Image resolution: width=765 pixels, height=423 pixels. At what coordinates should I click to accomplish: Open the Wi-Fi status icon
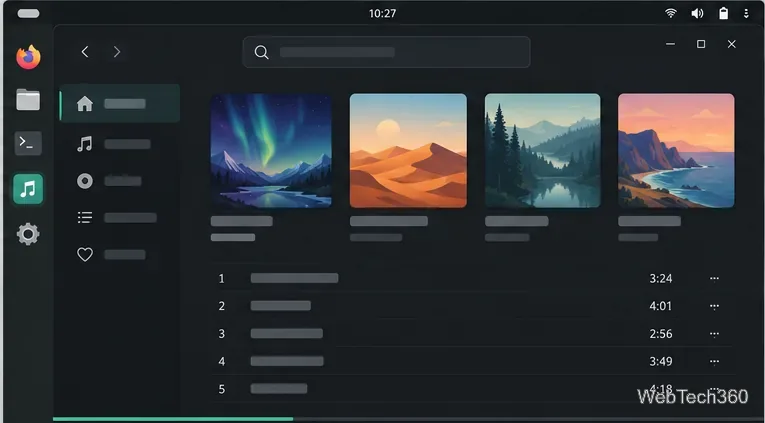point(671,14)
